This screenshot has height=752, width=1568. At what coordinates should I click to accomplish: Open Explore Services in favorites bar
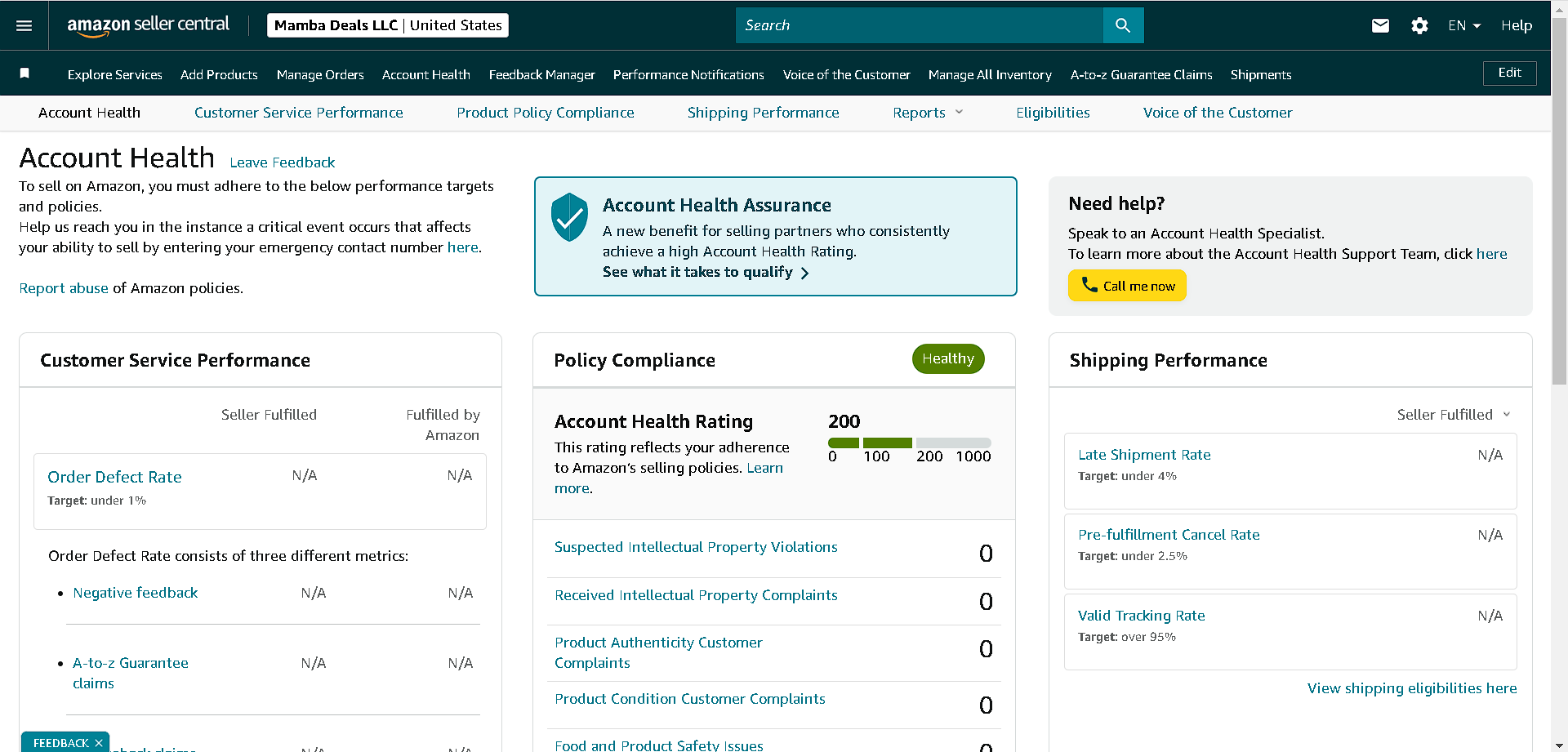[115, 74]
